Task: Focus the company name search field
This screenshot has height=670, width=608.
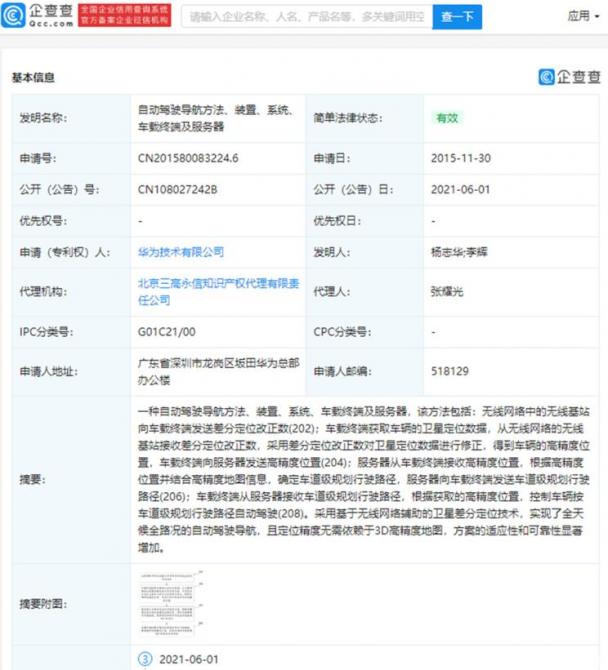Action: click(307, 17)
